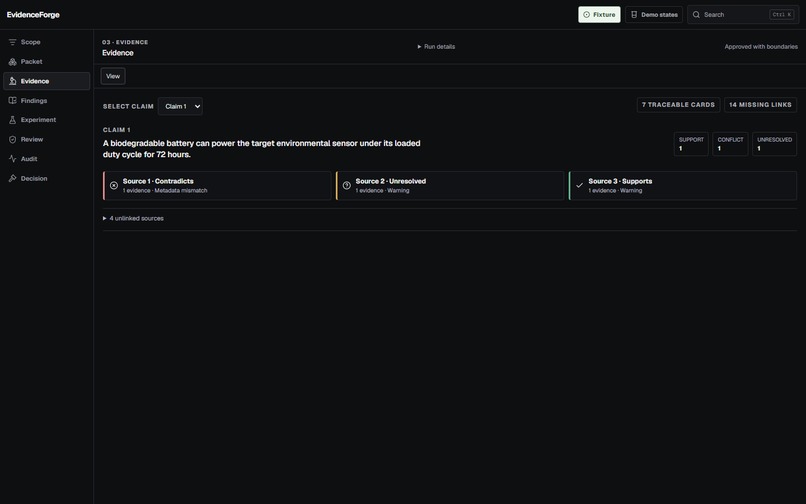This screenshot has width=806, height=504.
Task: Click the 7 Traceable Cards badge
Action: (679, 105)
